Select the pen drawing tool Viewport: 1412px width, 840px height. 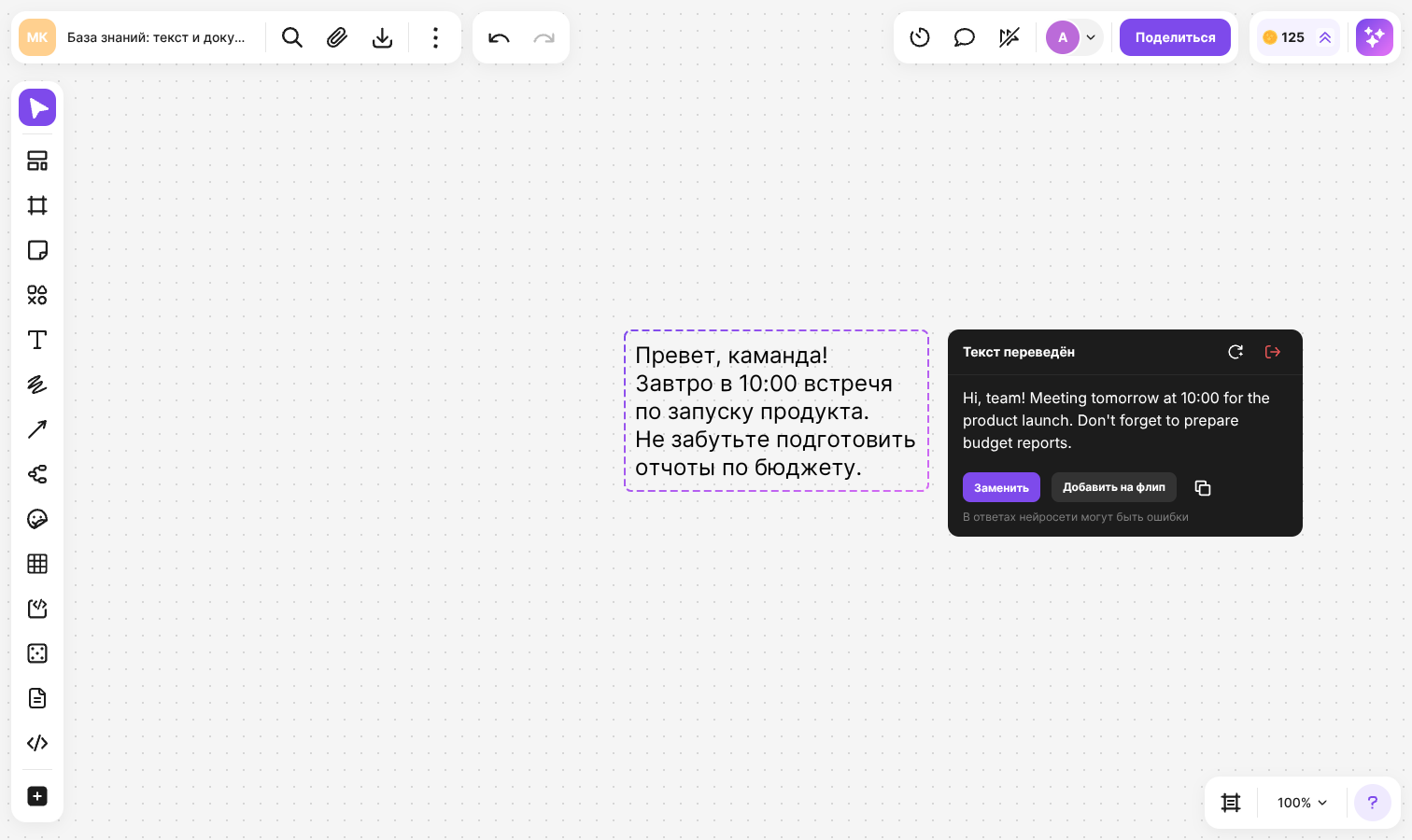37,385
